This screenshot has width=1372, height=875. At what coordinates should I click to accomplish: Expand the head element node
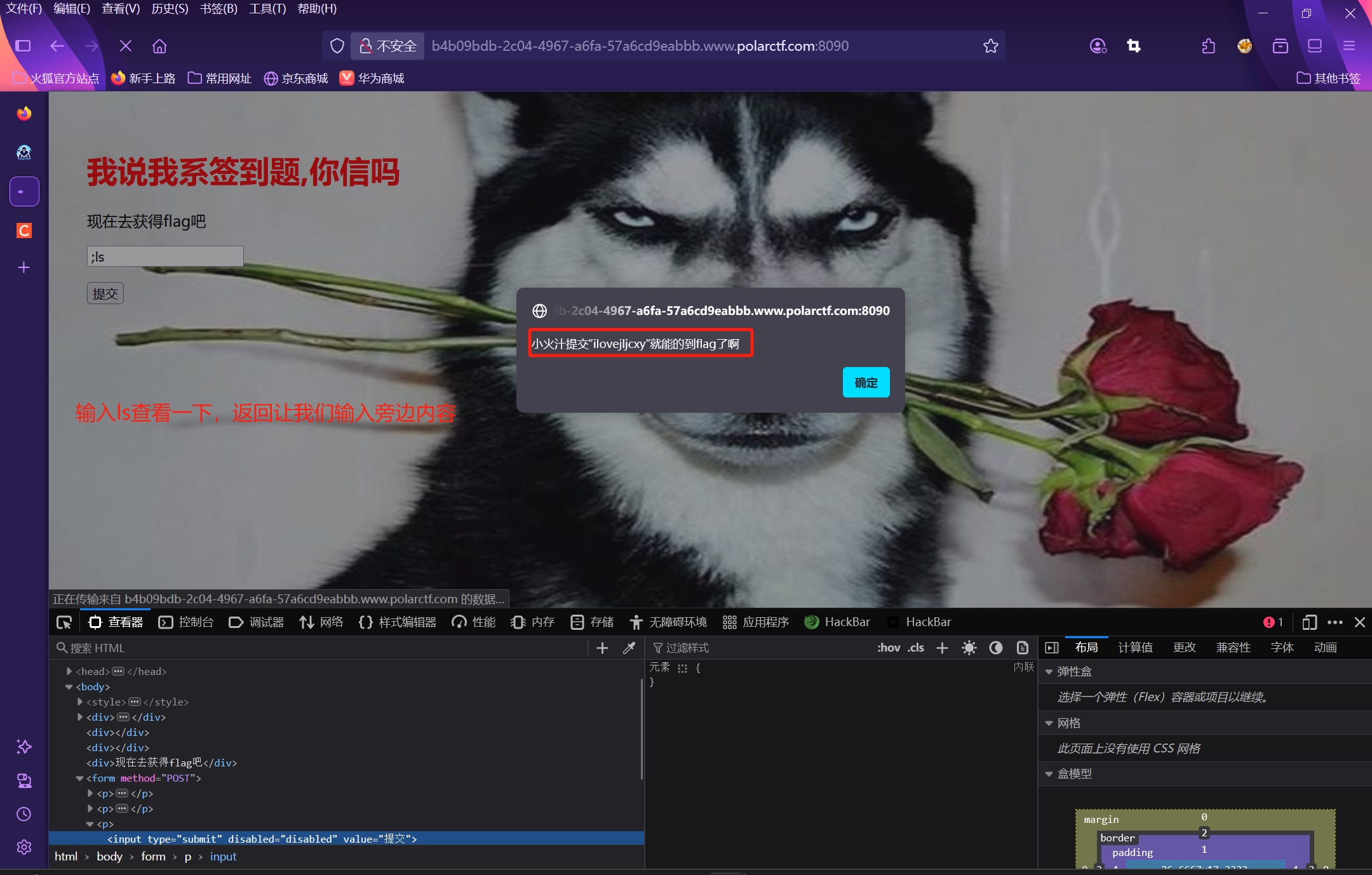pyautogui.click(x=69, y=671)
